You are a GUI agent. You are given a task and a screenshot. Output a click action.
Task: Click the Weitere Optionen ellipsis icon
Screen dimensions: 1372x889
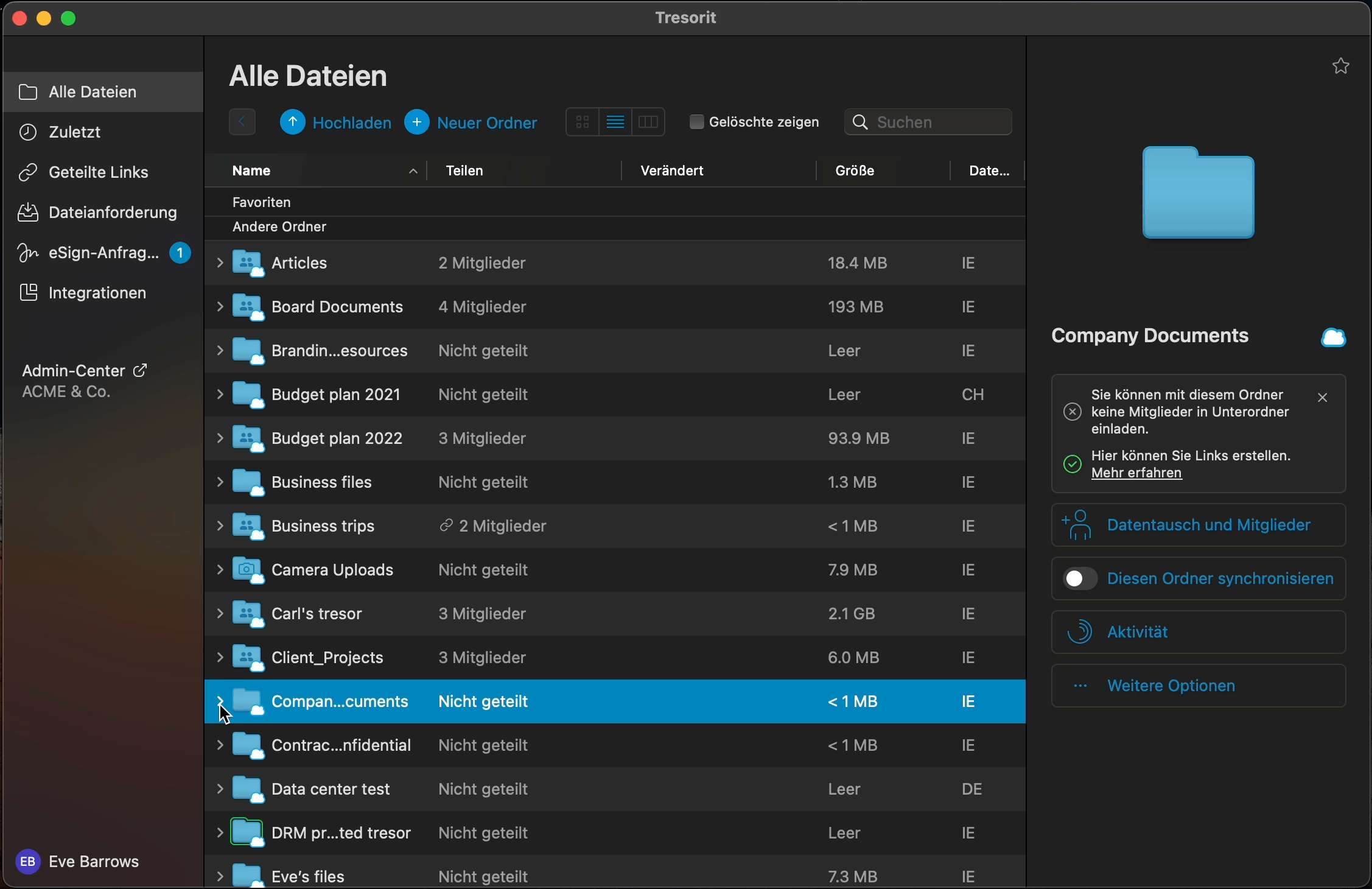coord(1080,686)
